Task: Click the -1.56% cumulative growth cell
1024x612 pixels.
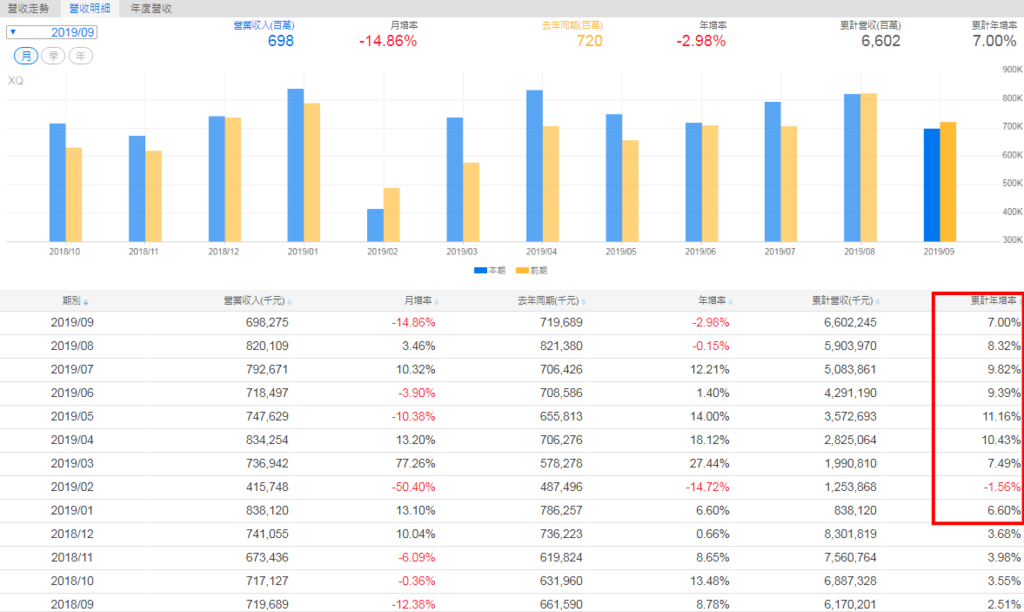Action: (1002, 487)
